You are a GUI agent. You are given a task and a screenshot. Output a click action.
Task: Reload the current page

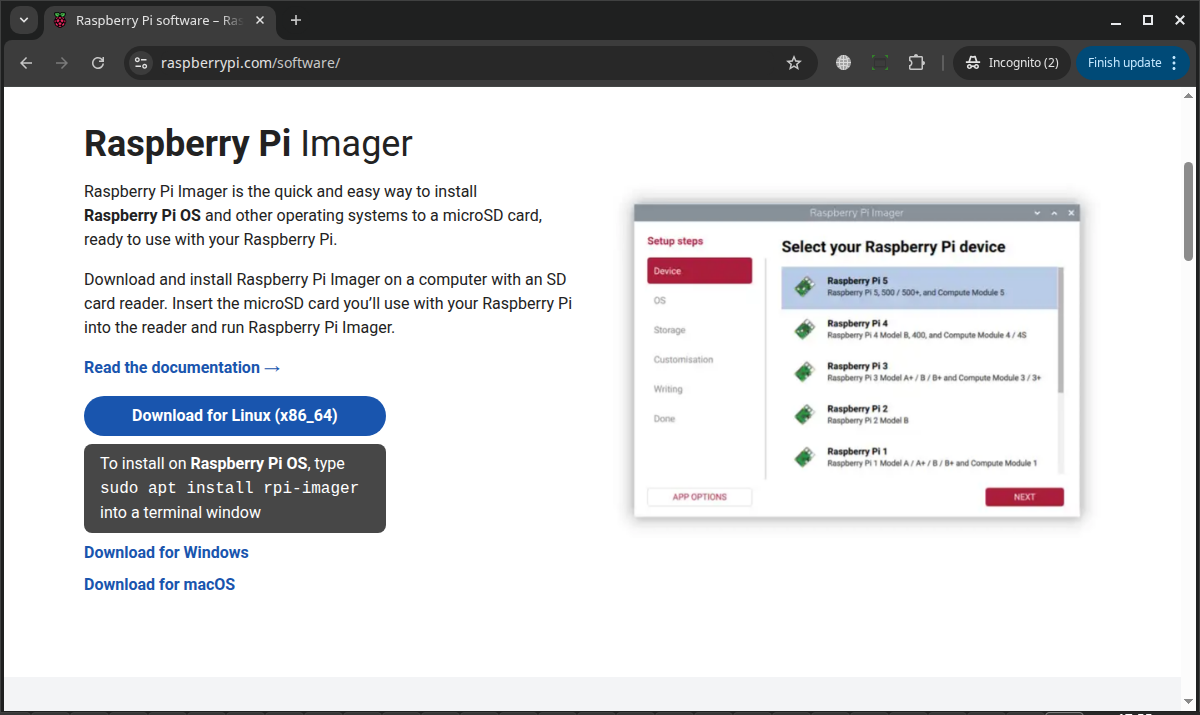tap(98, 63)
